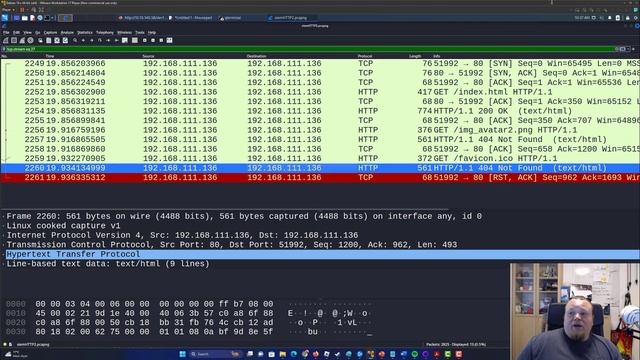The height and width of the screenshot is (360, 640).
Task: Select packet 2252 GET /index.html
Action: [320, 92]
